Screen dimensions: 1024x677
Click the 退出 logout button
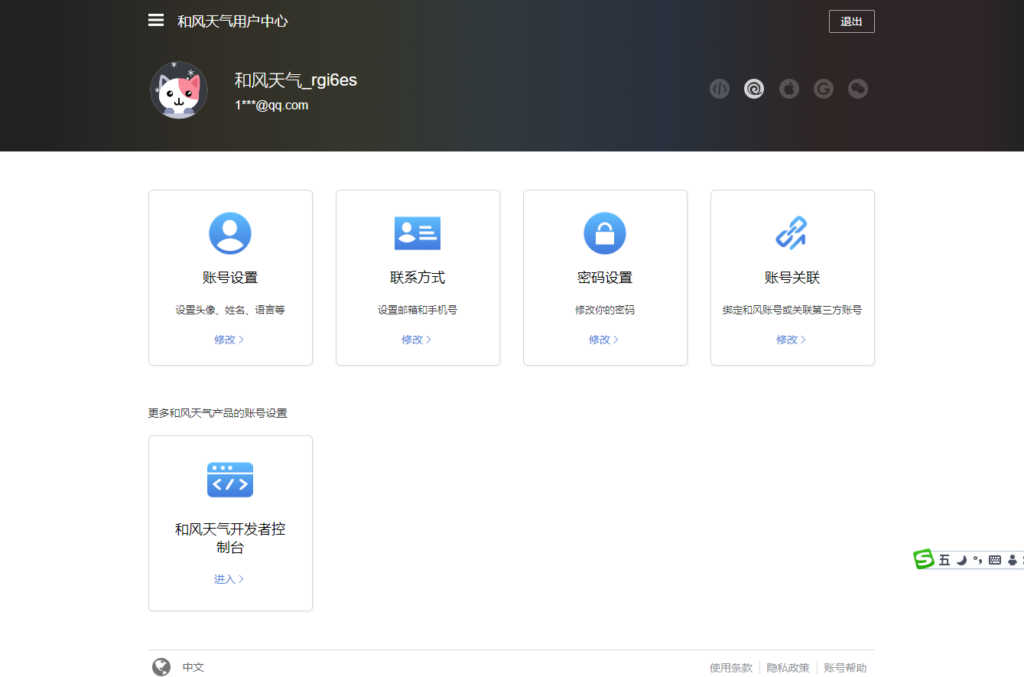point(851,21)
